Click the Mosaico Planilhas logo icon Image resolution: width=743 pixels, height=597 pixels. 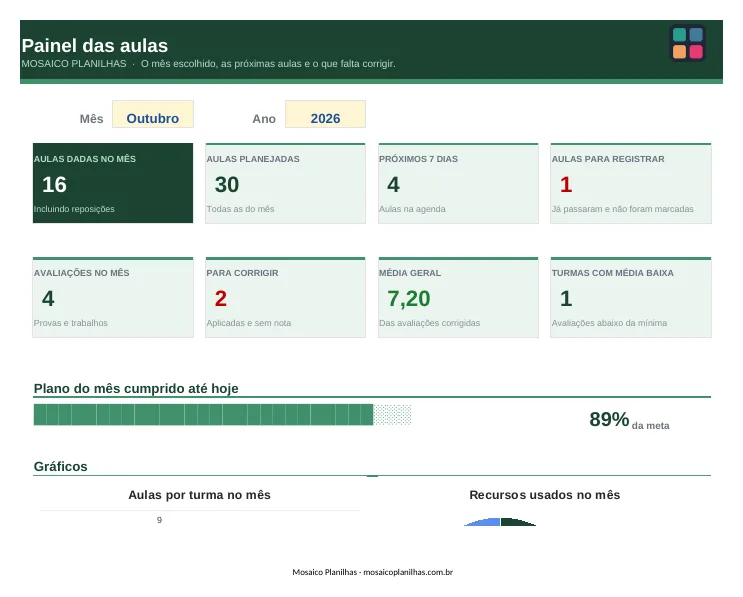click(x=688, y=43)
